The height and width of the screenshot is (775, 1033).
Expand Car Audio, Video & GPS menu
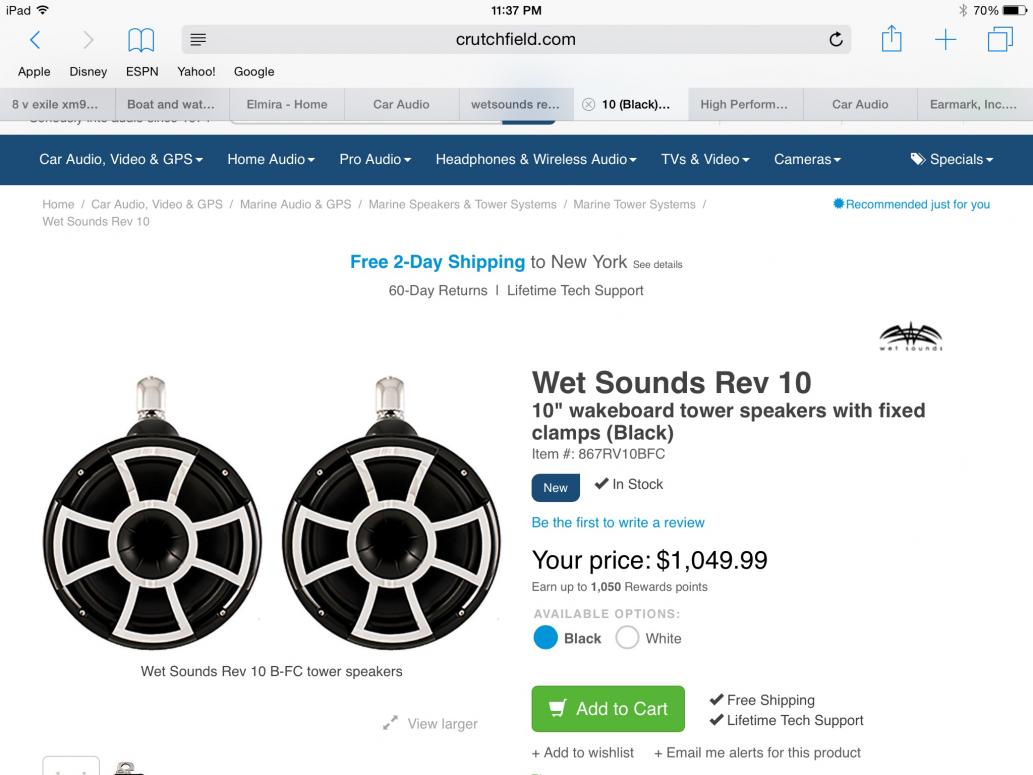pyautogui.click(x=121, y=159)
